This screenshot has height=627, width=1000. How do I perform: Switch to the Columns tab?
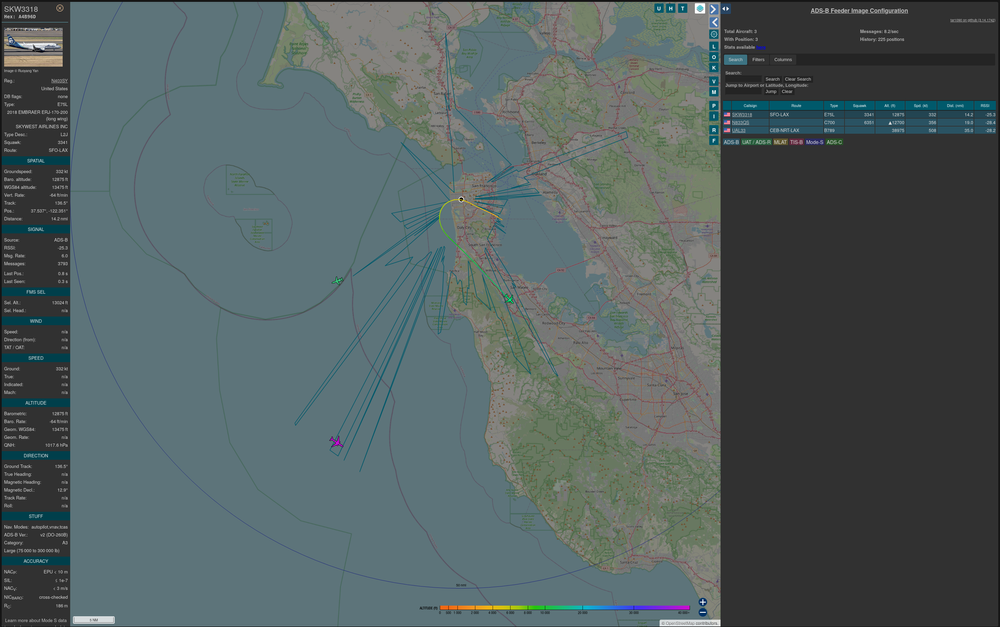click(x=783, y=60)
